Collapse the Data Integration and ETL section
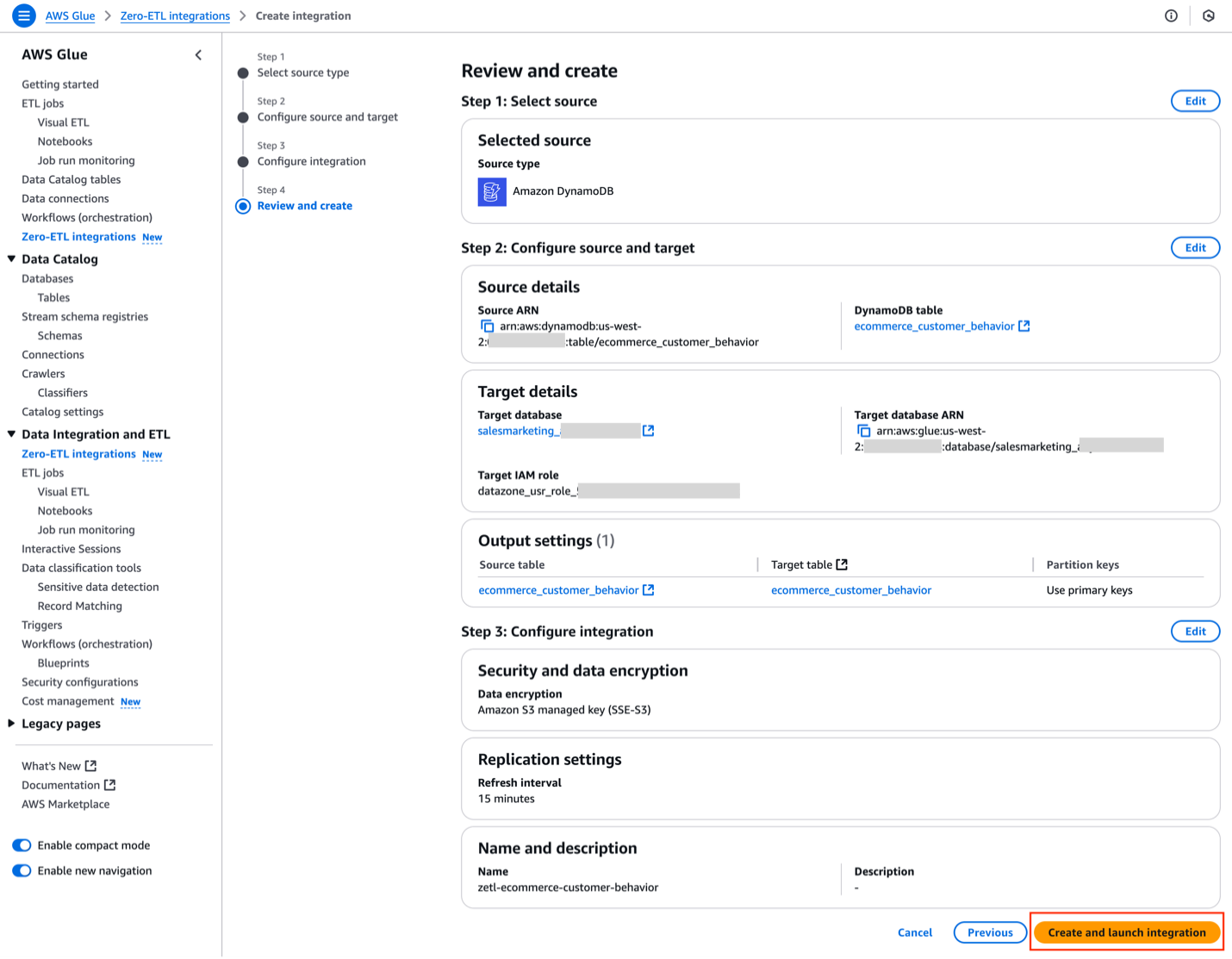The image size is (1232, 959). click(11, 434)
